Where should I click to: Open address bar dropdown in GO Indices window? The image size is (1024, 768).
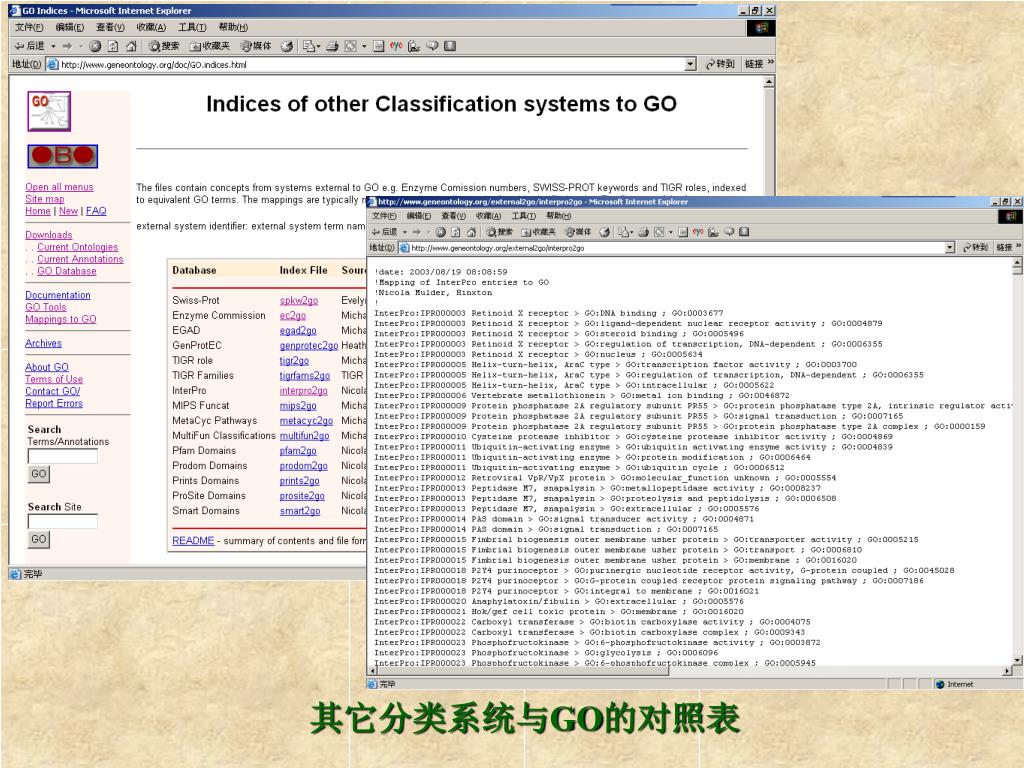click(x=691, y=64)
